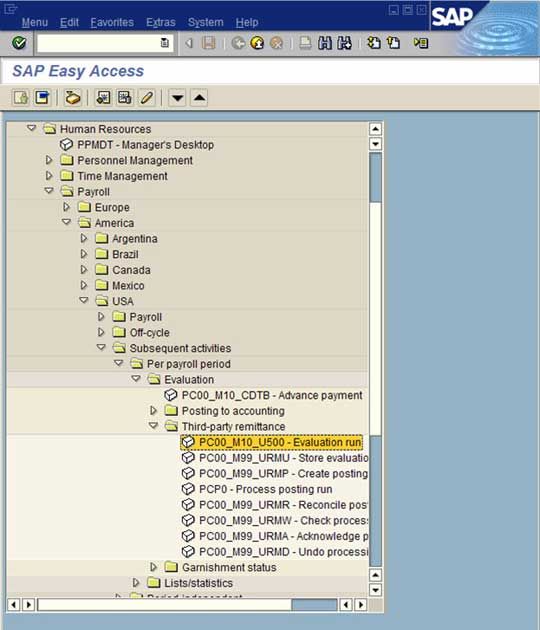This screenshot has height=630, width=540.
Task: Expand the Argentina folder
Action: point(84,238)
